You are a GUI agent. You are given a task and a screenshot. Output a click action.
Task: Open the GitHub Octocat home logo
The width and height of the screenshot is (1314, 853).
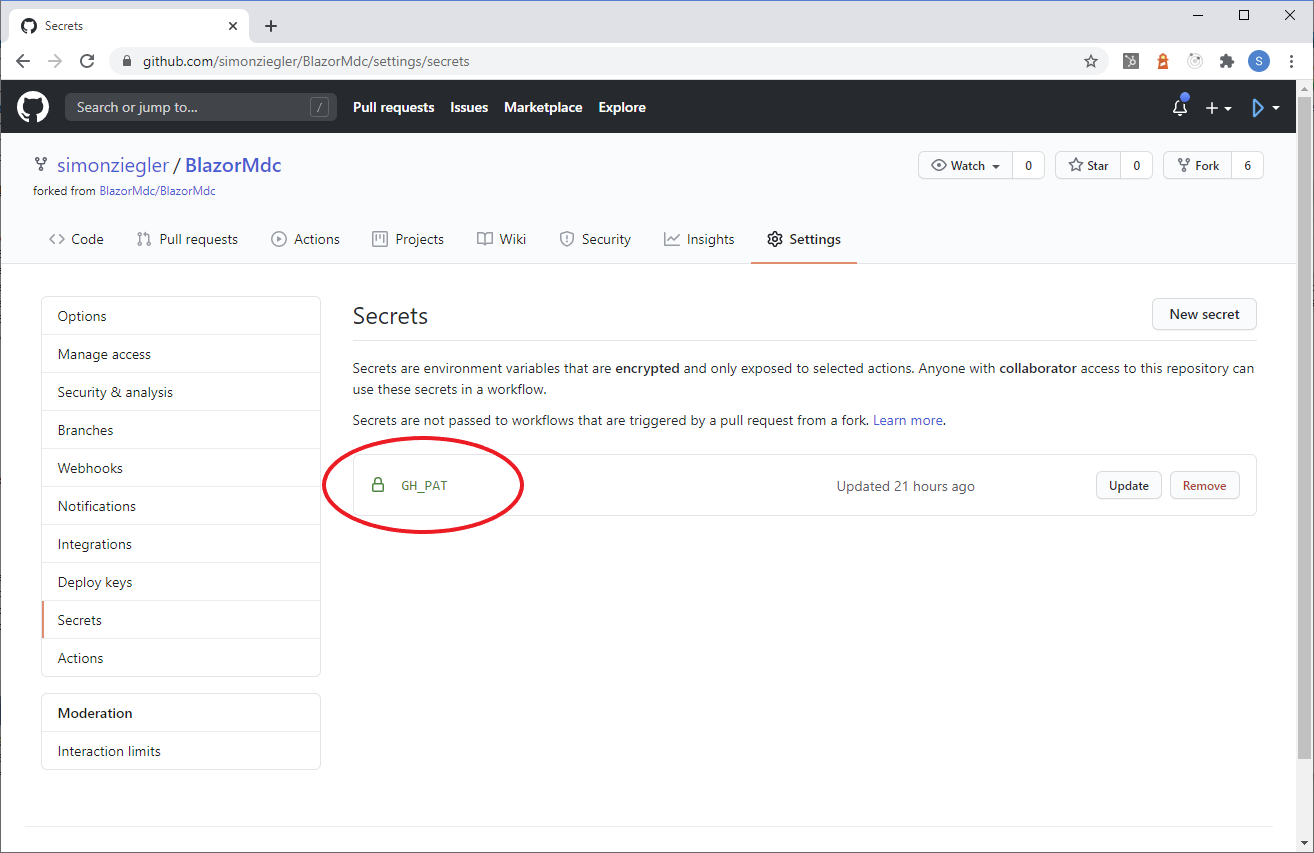(x=33, y=107)
